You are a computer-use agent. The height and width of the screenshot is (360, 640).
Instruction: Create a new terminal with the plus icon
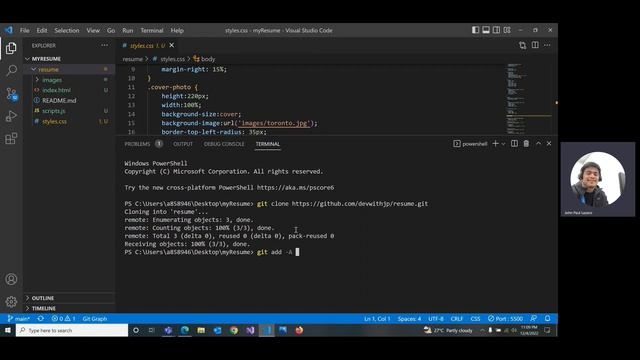click(x=496, y=144)
